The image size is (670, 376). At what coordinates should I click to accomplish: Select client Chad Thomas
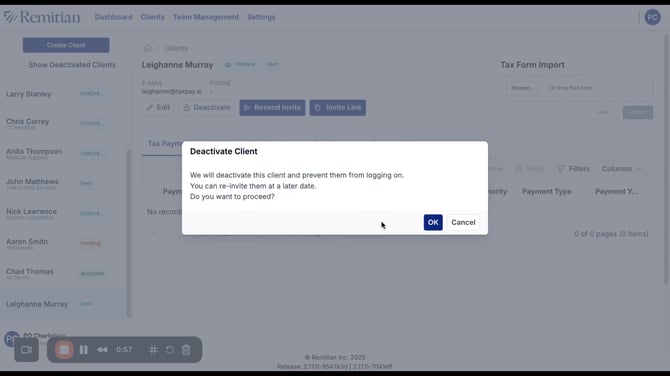(63, 273)
